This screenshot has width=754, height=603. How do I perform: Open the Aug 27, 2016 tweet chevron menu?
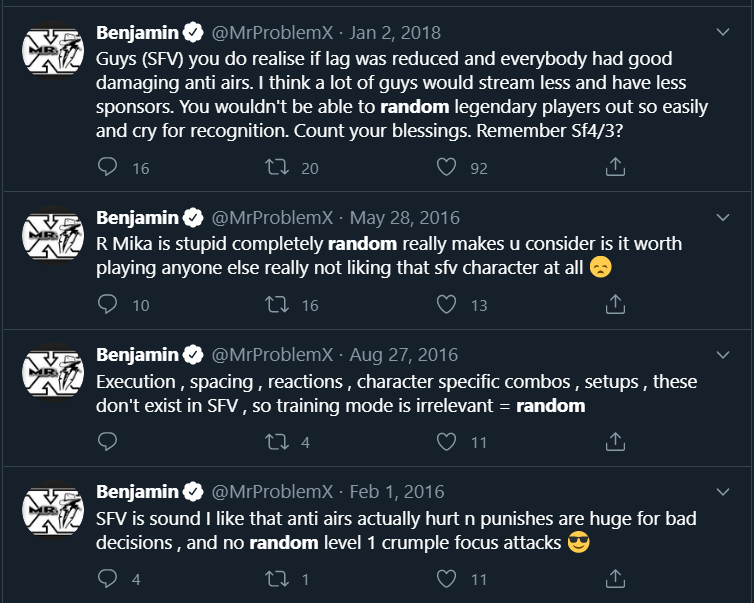coord(723,354)
